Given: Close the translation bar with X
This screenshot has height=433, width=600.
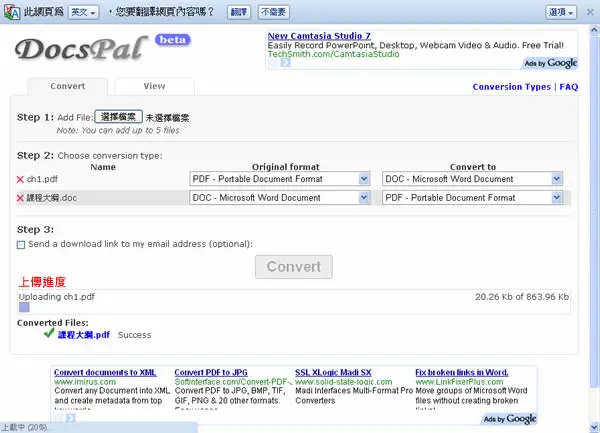Looking at the screenshot, I should click(x=590, y=12).
